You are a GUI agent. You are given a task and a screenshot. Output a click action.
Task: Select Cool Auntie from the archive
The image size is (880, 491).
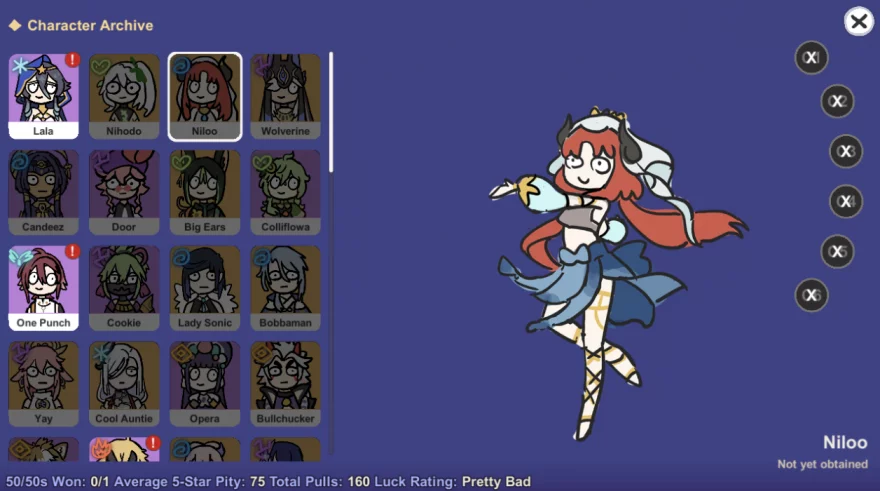coord(124,384)
